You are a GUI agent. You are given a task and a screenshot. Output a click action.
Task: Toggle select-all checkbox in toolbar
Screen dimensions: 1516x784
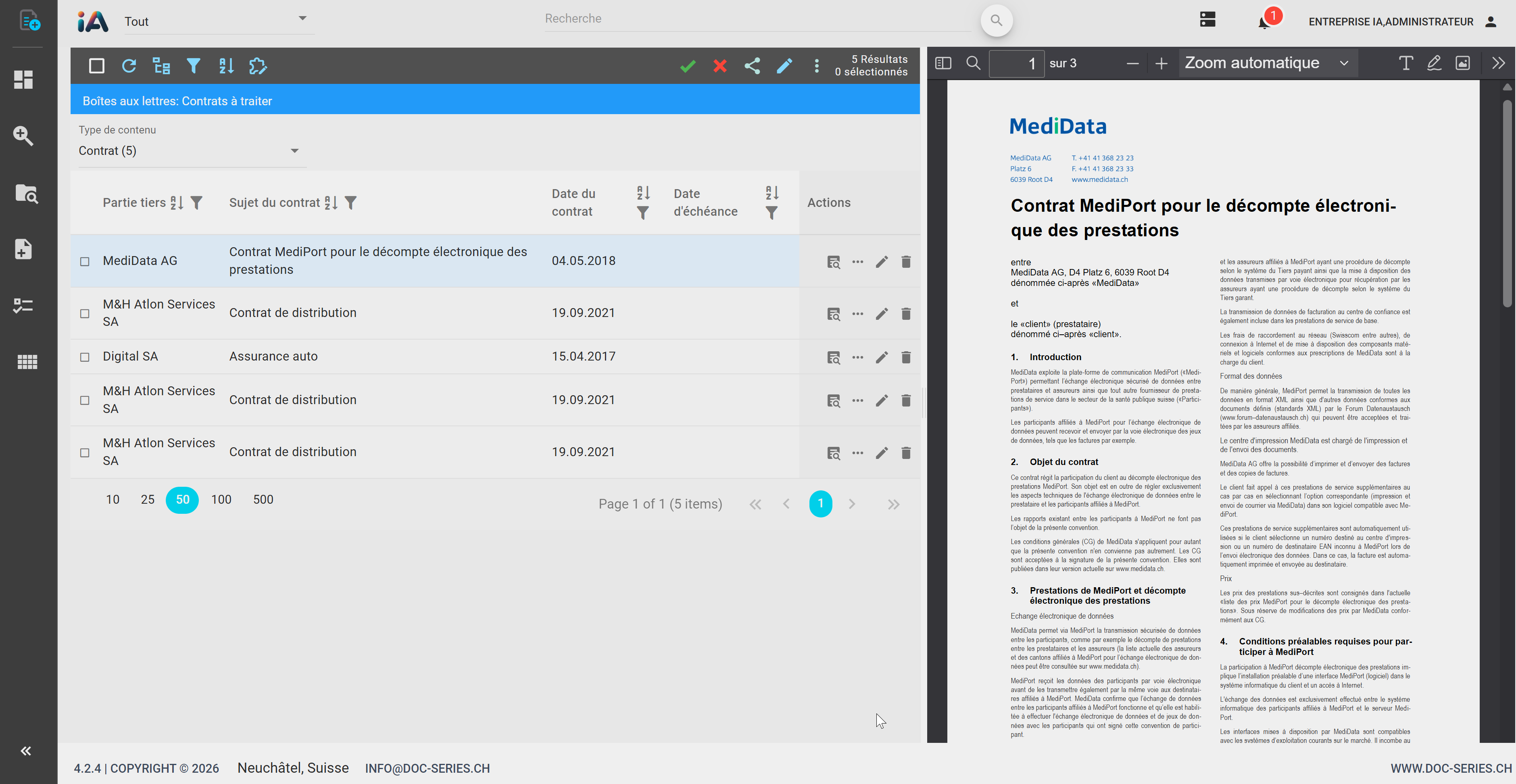point(96,66)
